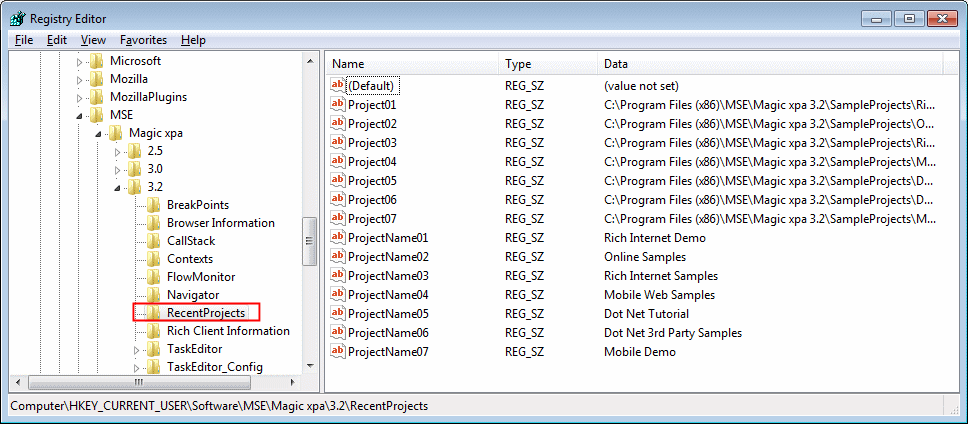Click the (Default) value icon
The image size is (968, 424).
click(338, 86)
